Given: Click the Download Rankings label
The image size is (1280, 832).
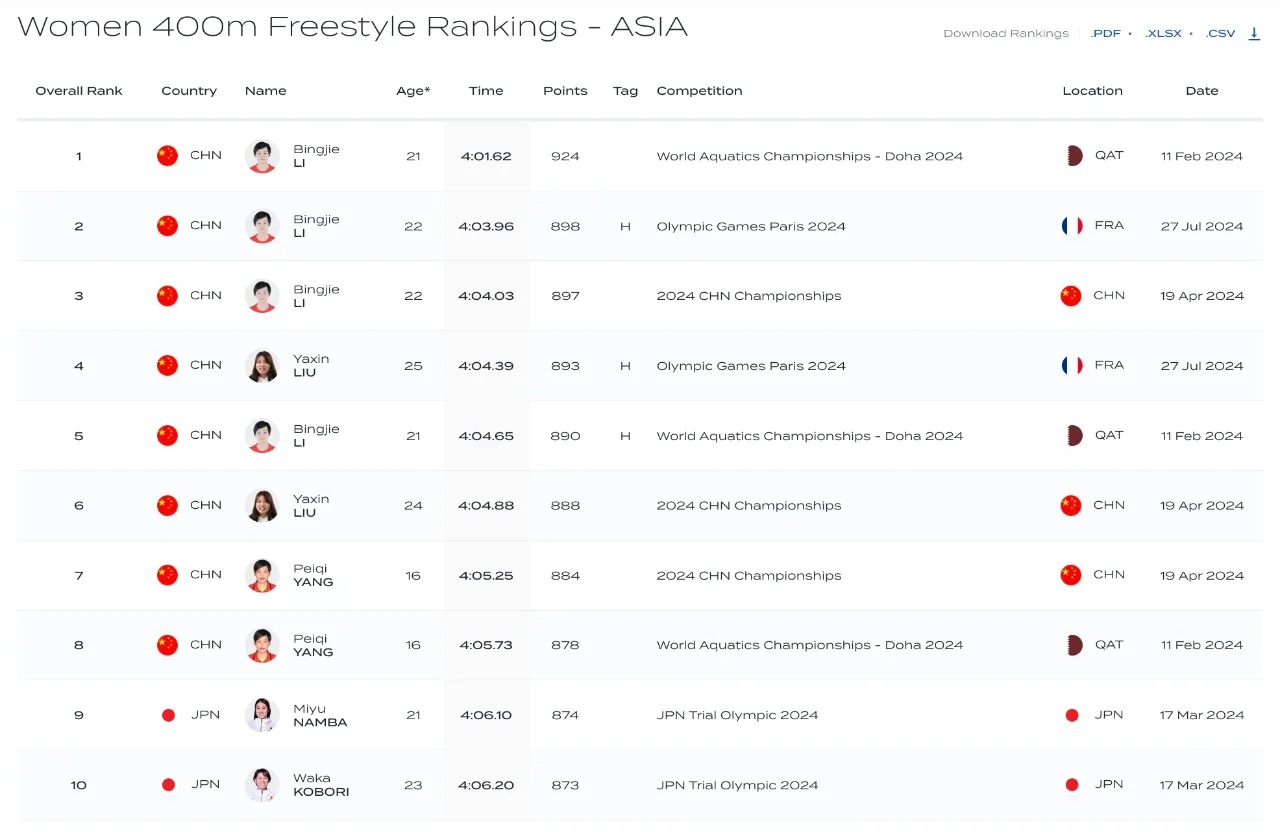Looking at the screenshot, I should point(1006,33).
